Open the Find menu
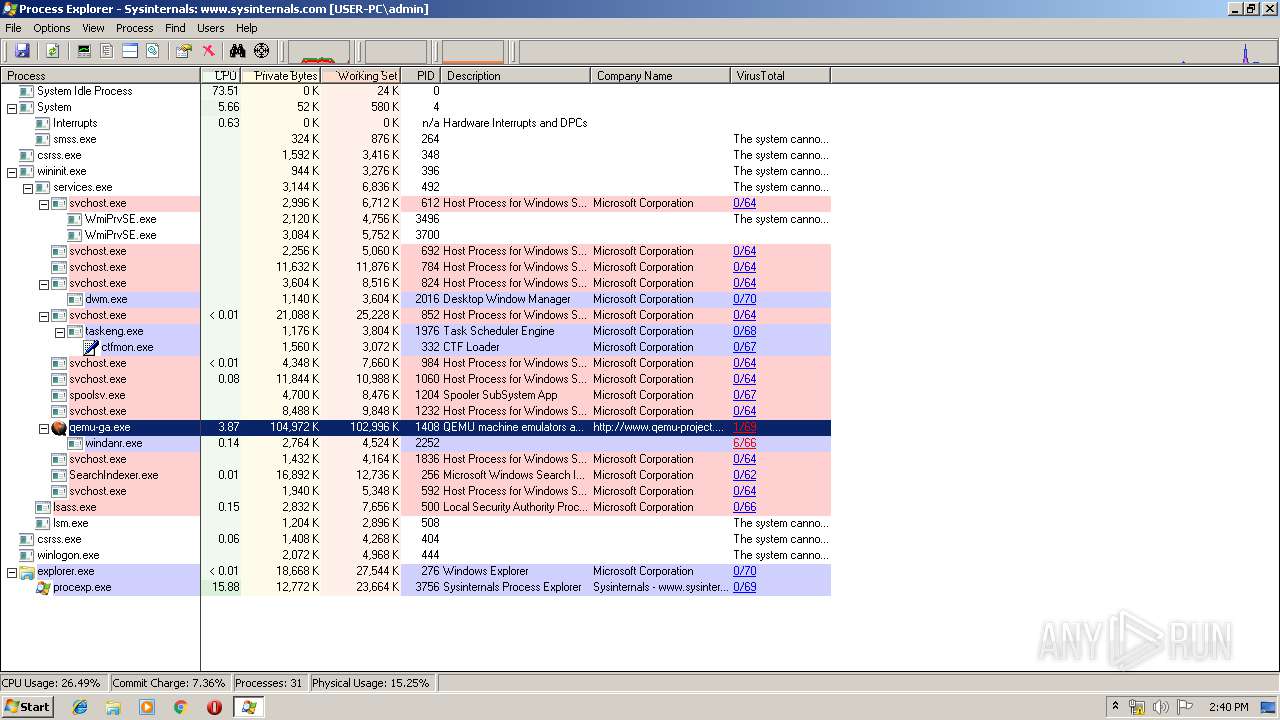Screen dimensions: 1280x720 click(175, 28)
